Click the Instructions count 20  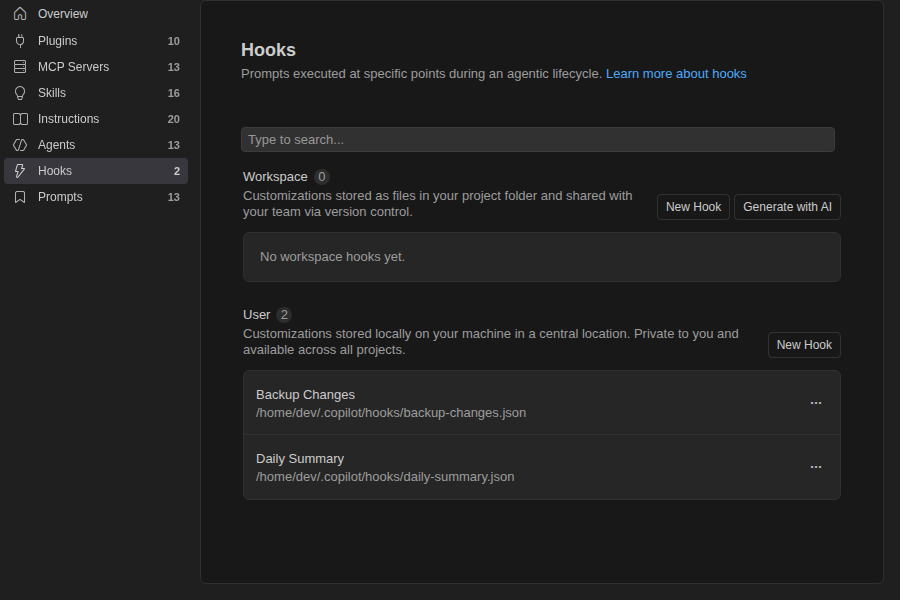(173, 119)
